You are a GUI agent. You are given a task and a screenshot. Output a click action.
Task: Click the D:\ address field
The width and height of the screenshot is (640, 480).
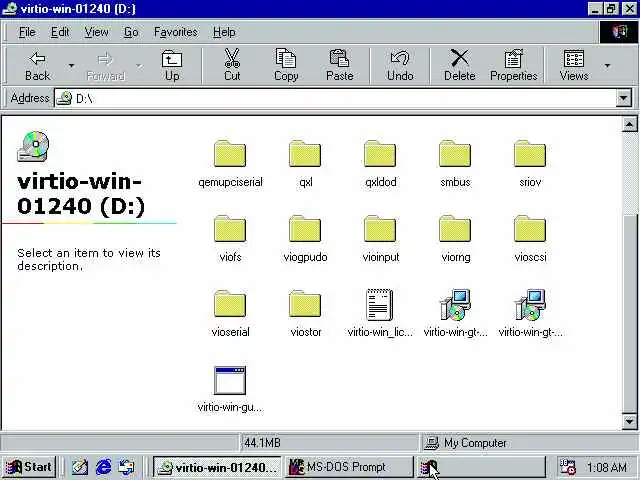tap(336, 98)
